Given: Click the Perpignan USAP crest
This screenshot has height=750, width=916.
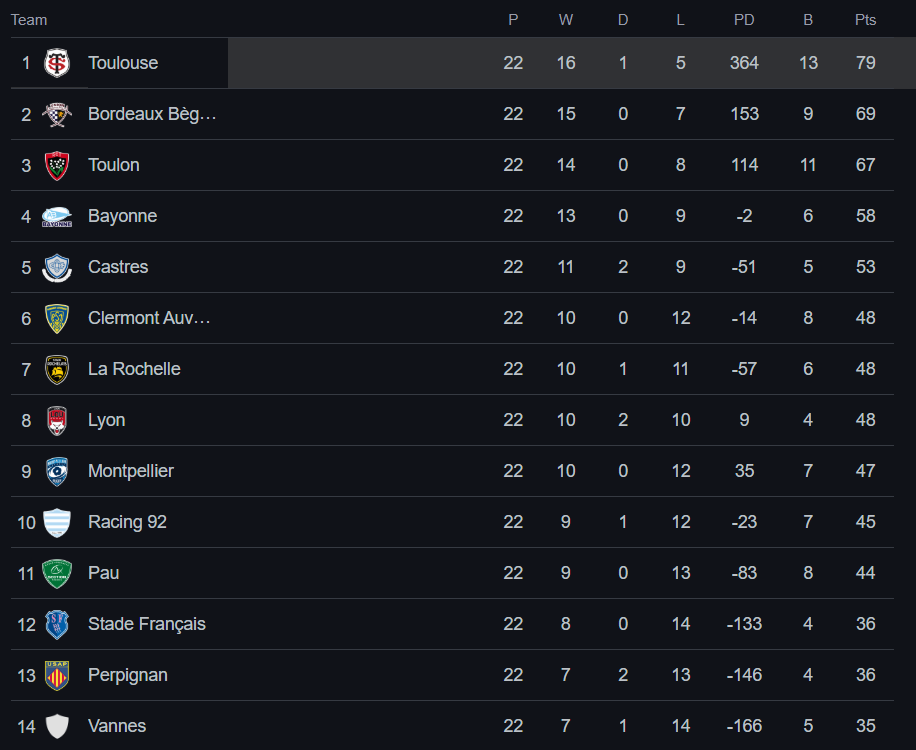Looking at the screenshot, I should (57, 675).
